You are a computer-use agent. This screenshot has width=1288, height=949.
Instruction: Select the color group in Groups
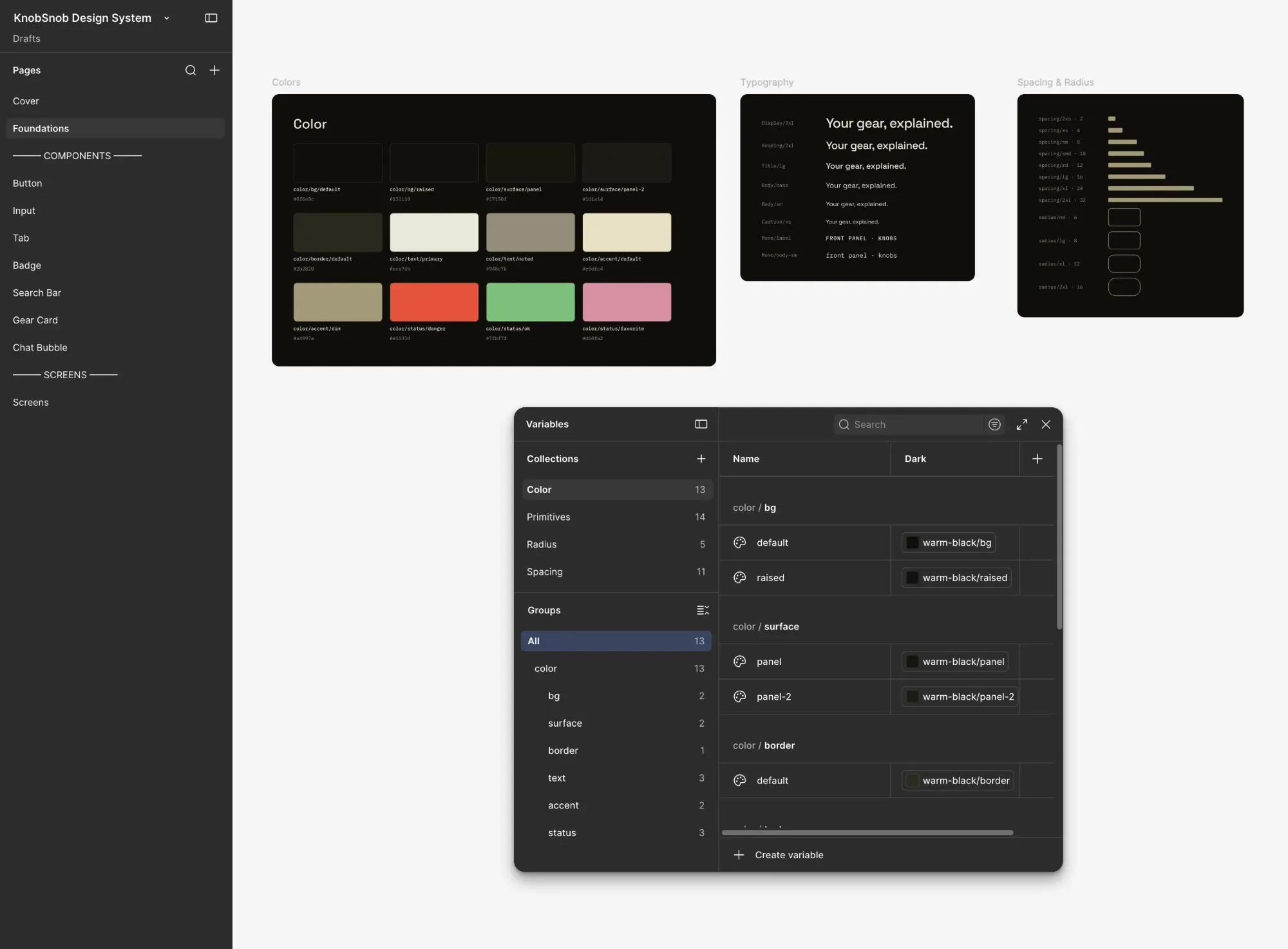(616, 668)
